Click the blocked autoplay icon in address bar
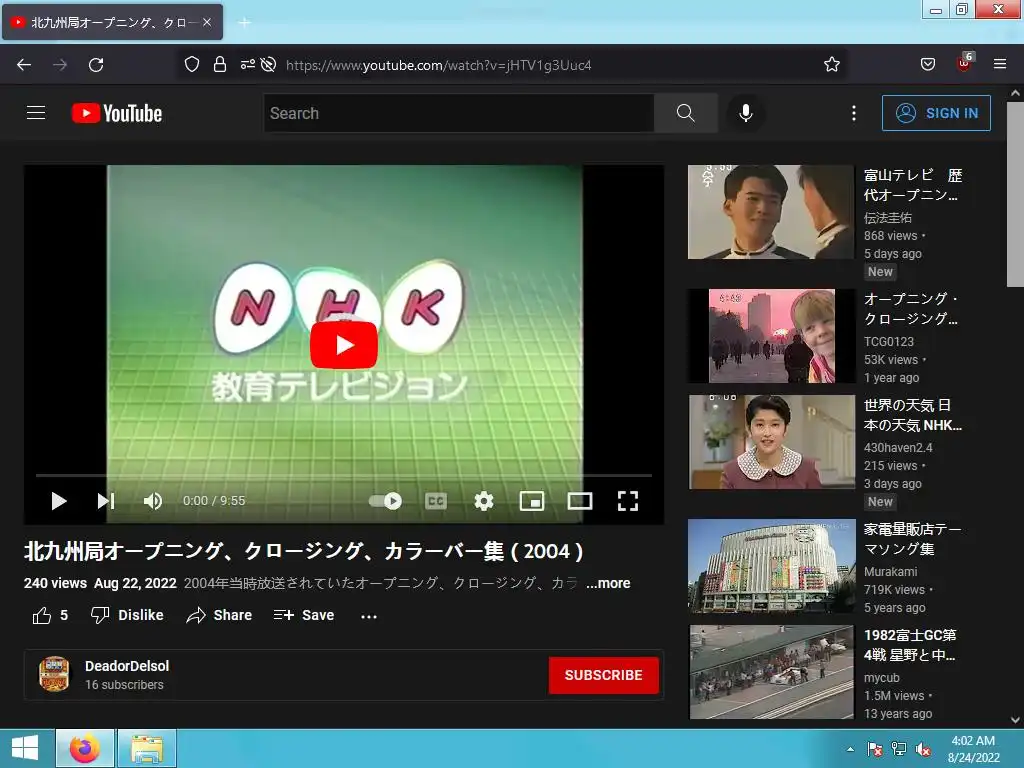1024x768 pixels. [268, 64]
